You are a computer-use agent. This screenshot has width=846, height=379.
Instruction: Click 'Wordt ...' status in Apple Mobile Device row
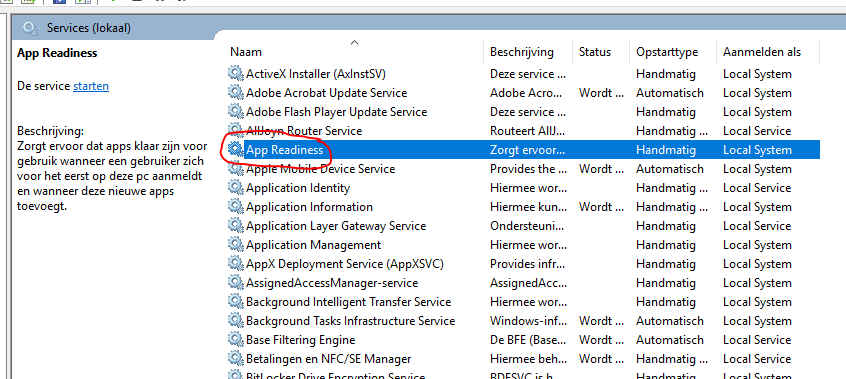(x=602, y=168)
